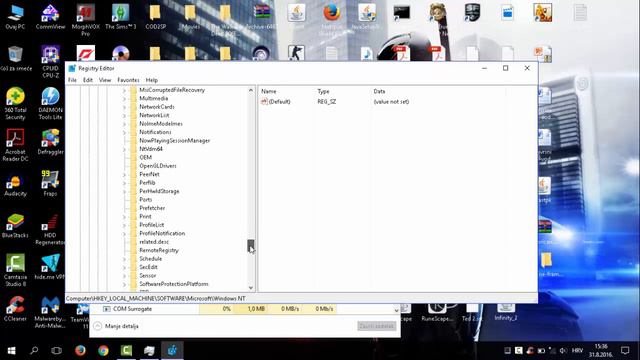The width and height of the screenshot is (640, 360).
Task: Click the tree scrollbar thumb
Action: tap(251, 246)
